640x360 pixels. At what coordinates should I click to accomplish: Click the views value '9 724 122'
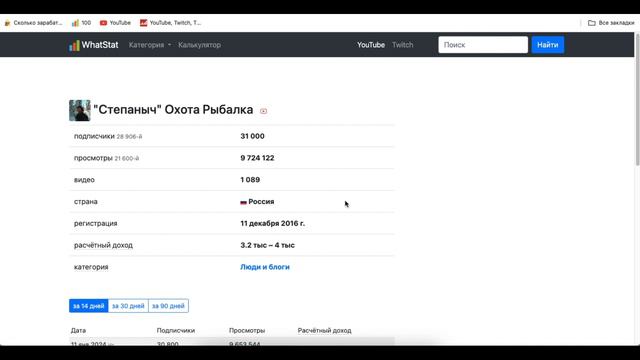tap(257, 158)
